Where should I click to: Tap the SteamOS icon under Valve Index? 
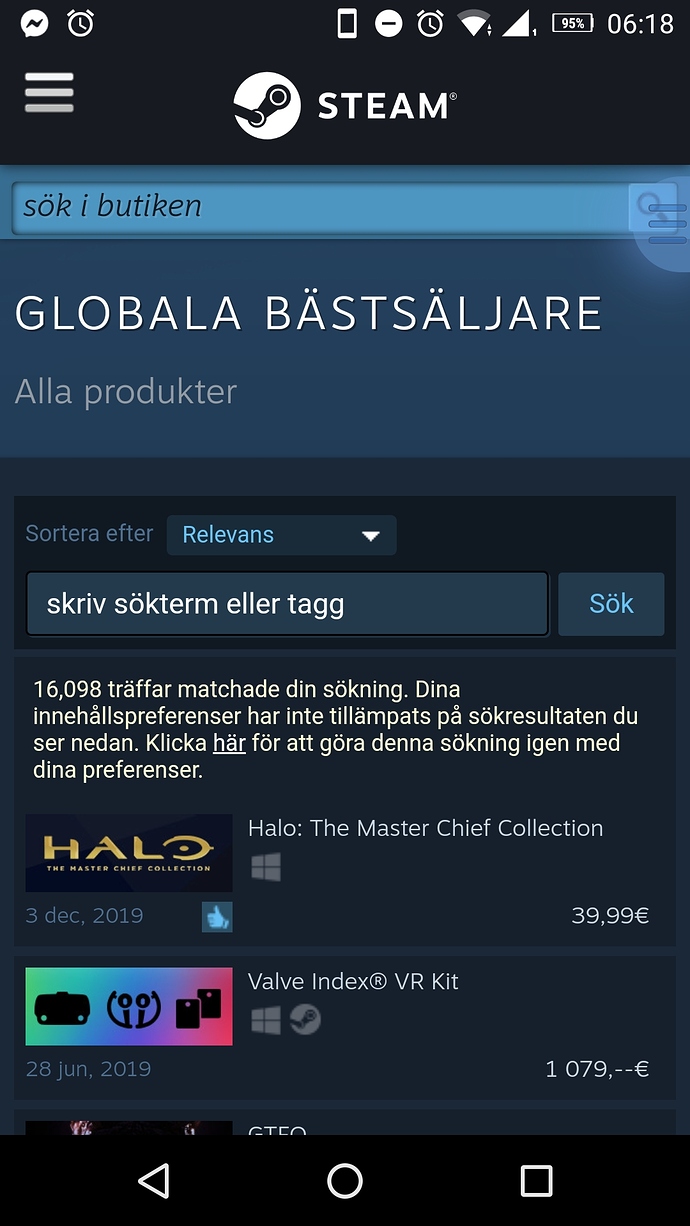305,1020
